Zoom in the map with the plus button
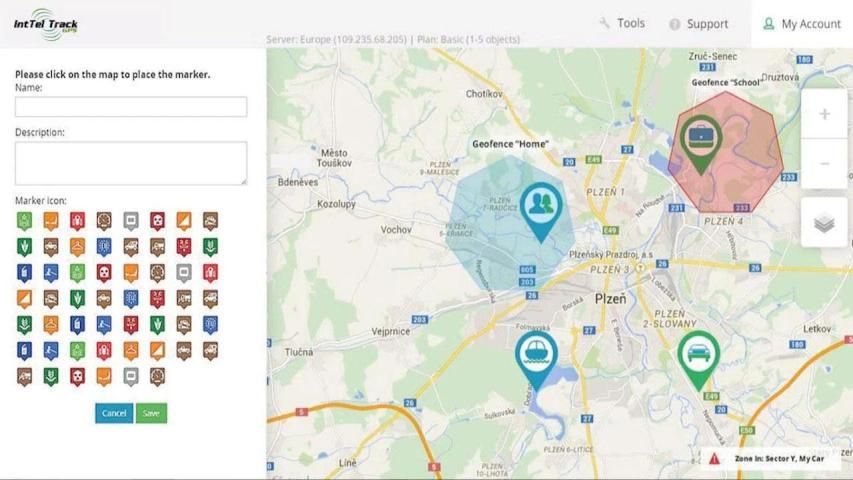Image resolution: width=853 pixels, height=480 pixels. coord(824,114)
